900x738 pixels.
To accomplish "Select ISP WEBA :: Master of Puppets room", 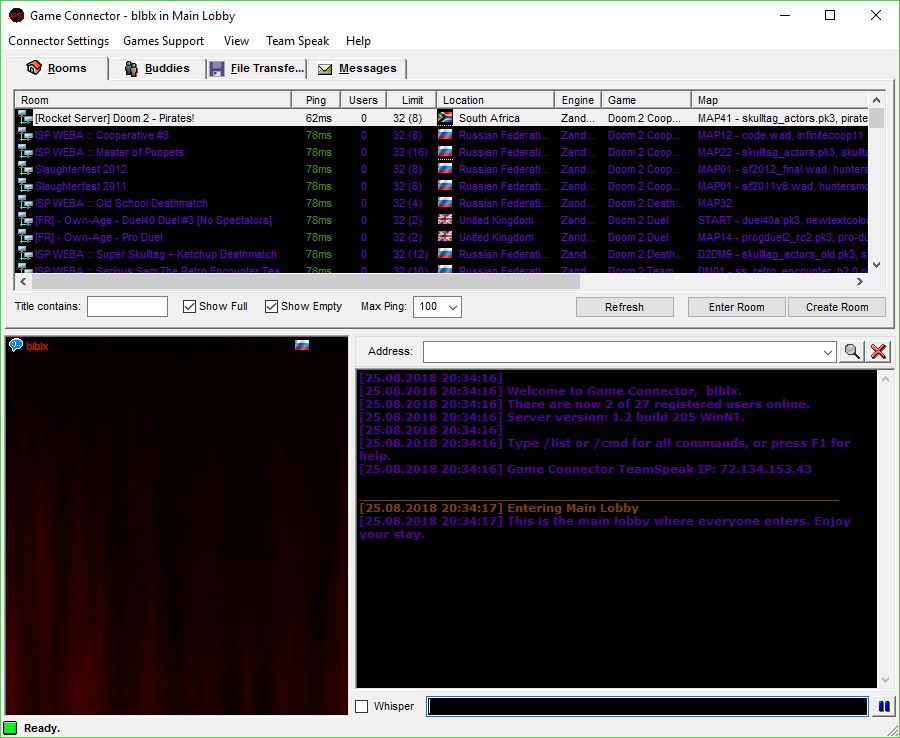I will point(442,152).
